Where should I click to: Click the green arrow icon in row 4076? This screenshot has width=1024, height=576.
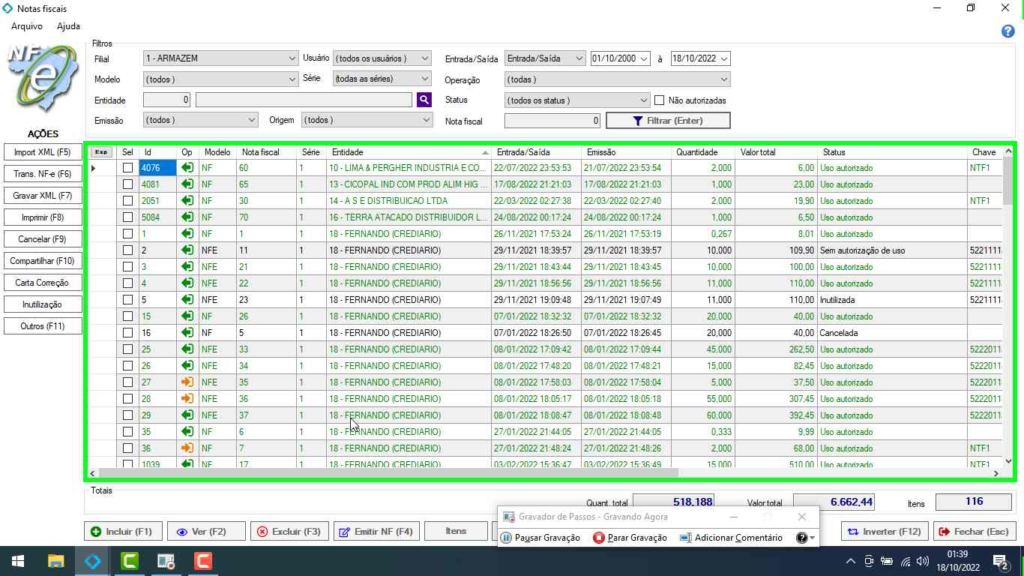tap(187, 168)
